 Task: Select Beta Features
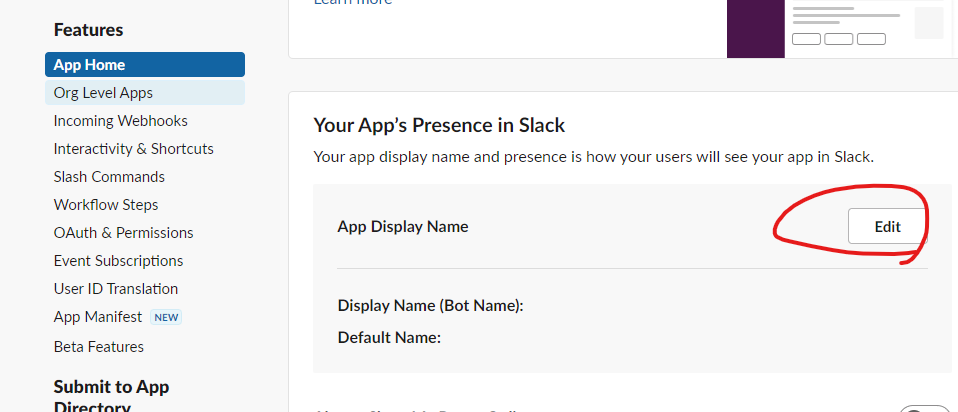(x=99, y=347)
